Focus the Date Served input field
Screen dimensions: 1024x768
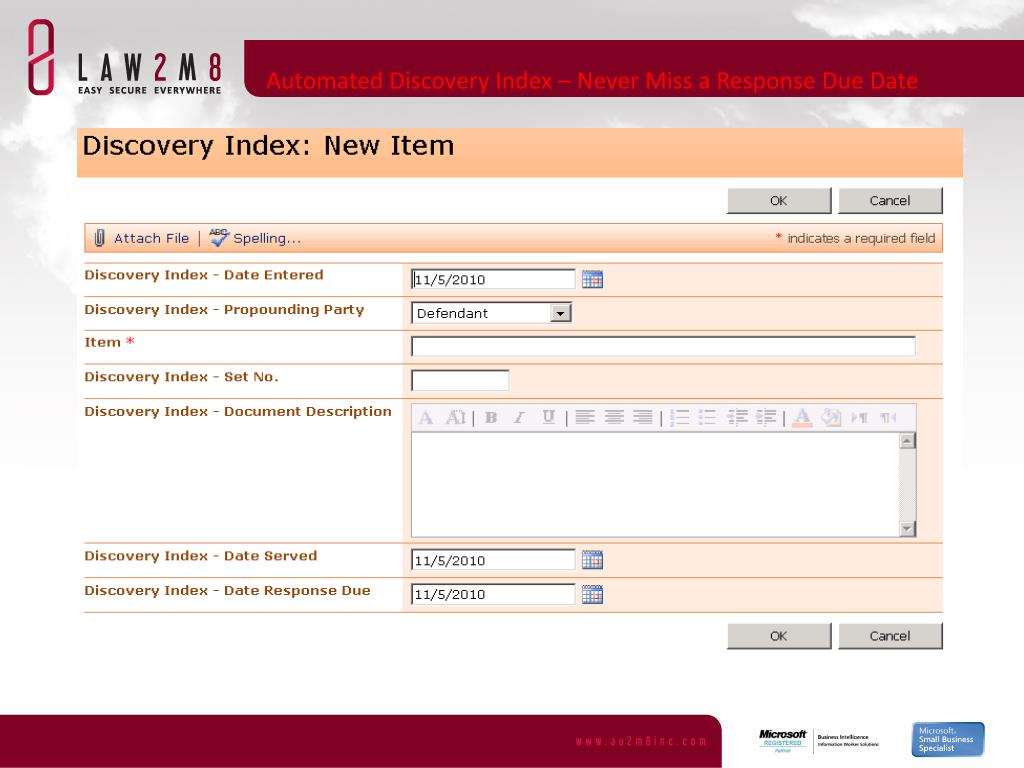point(493,560)
